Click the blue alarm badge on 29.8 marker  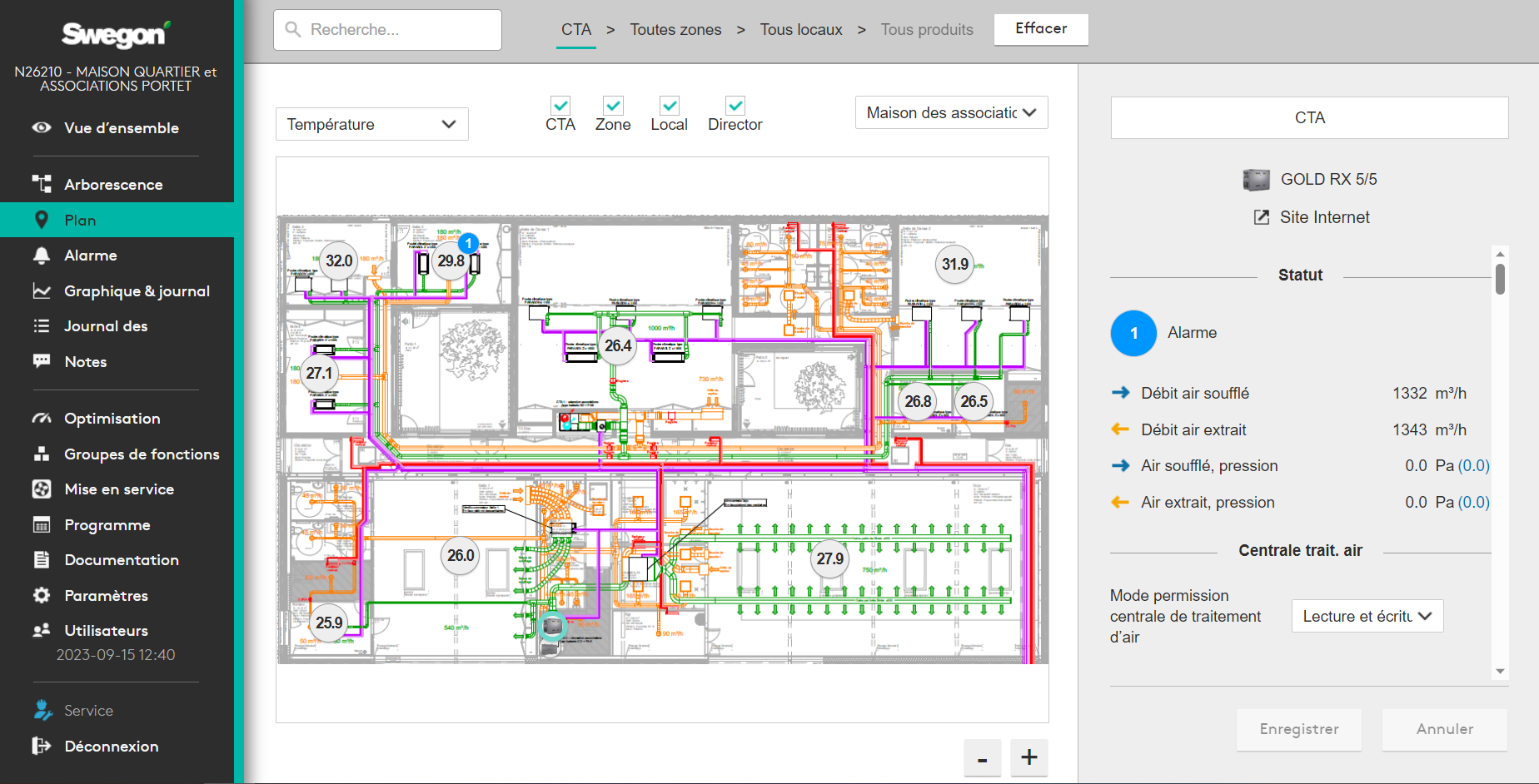[x=469, y=243]
